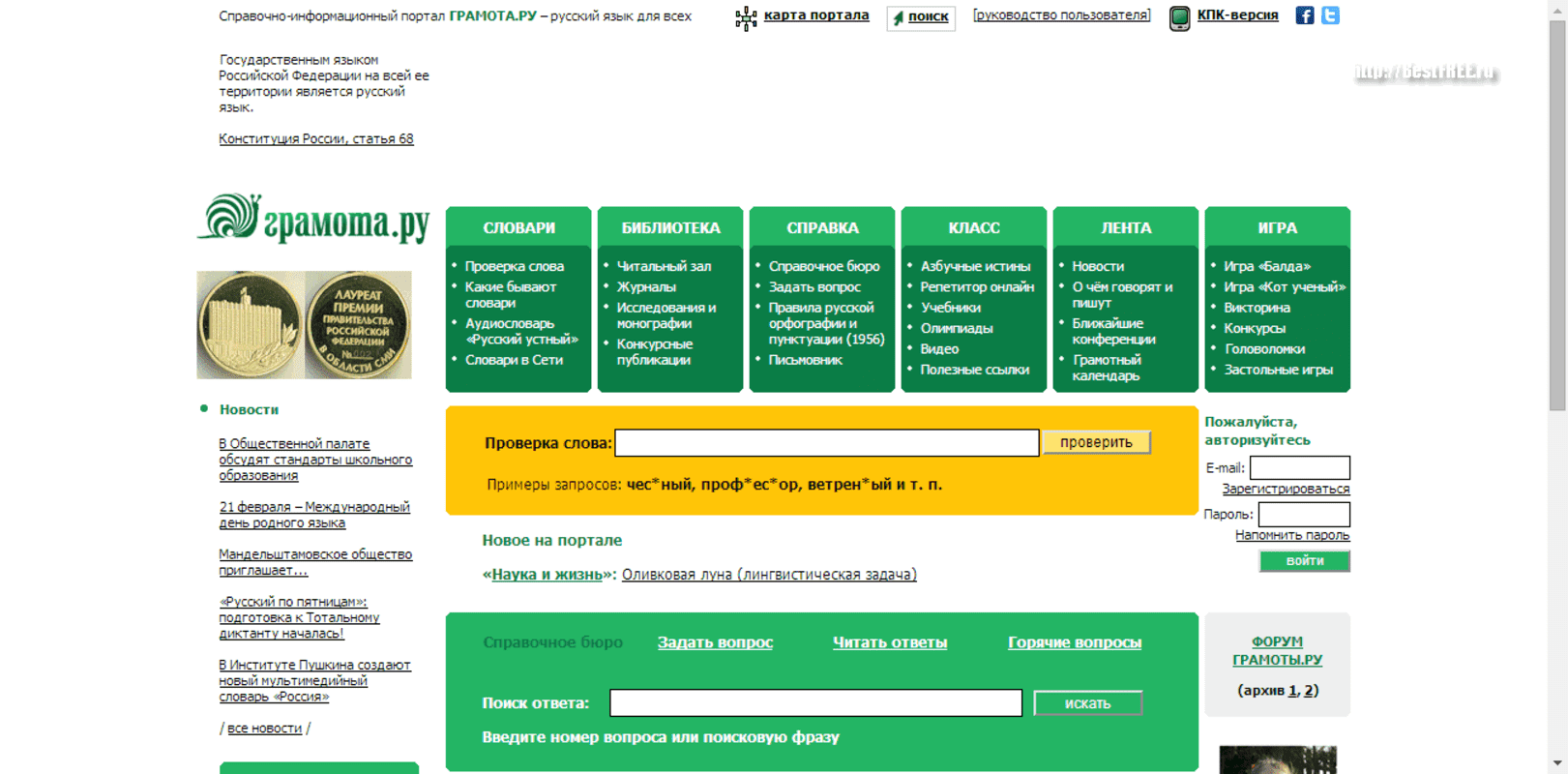Open «Наука и жизнь» link
Screen dimensions: 1568x774
(x=547, y=575)
